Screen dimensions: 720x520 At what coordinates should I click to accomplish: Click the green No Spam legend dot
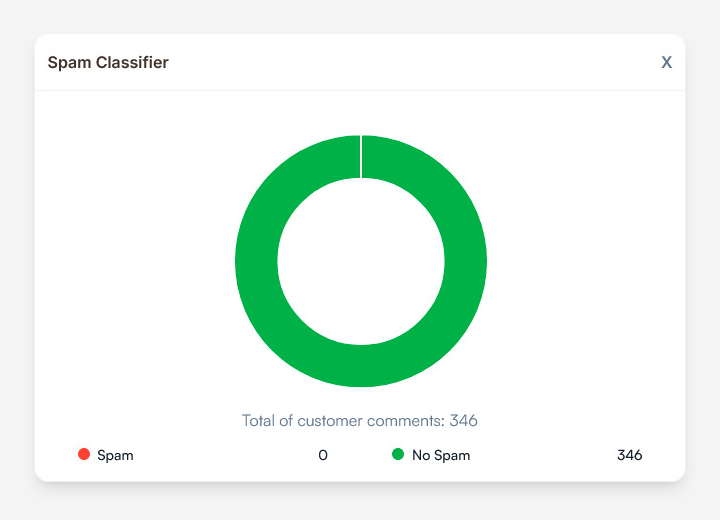[x=398, y=454]
